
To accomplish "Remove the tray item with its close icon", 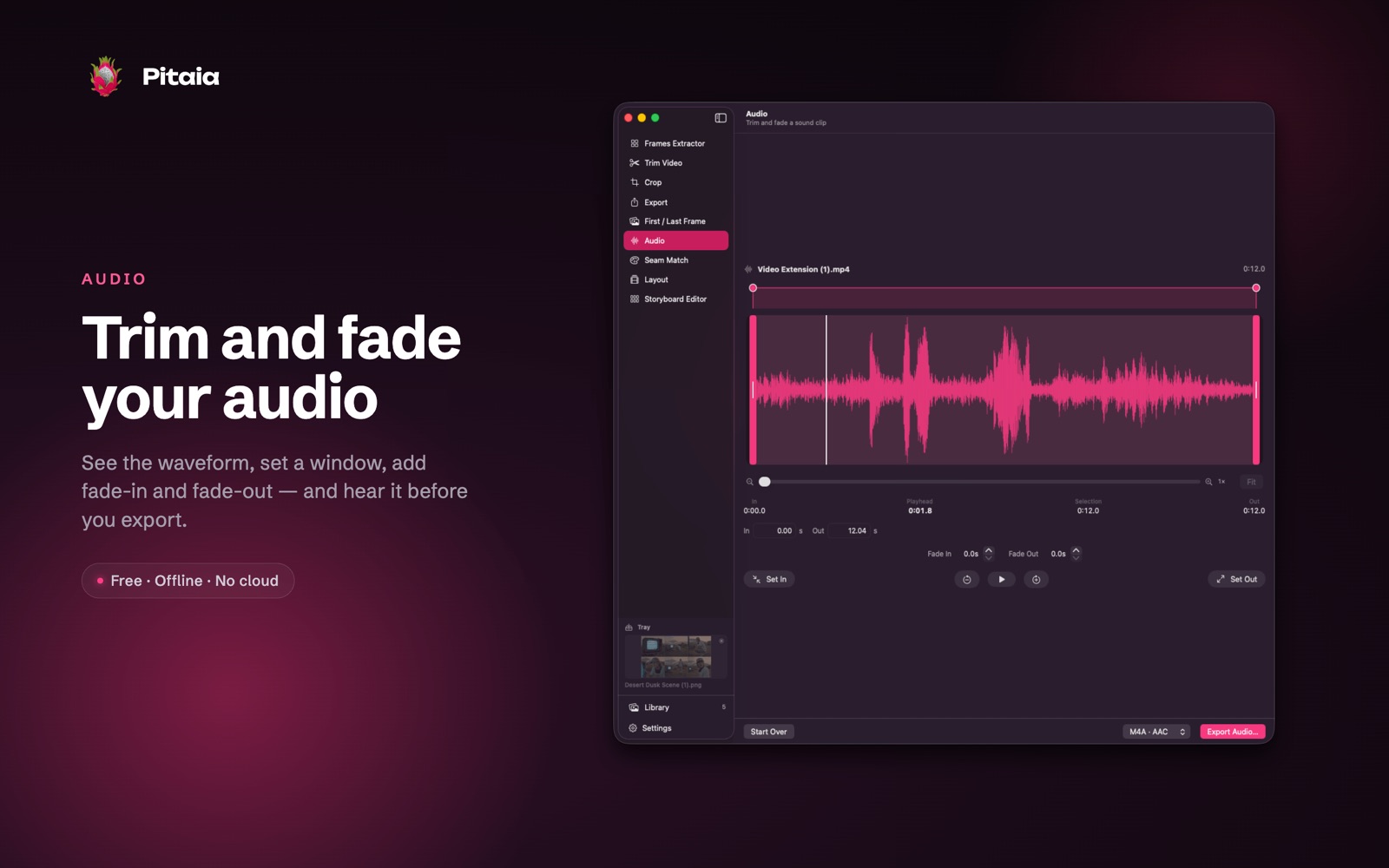I will coord(721,641).
